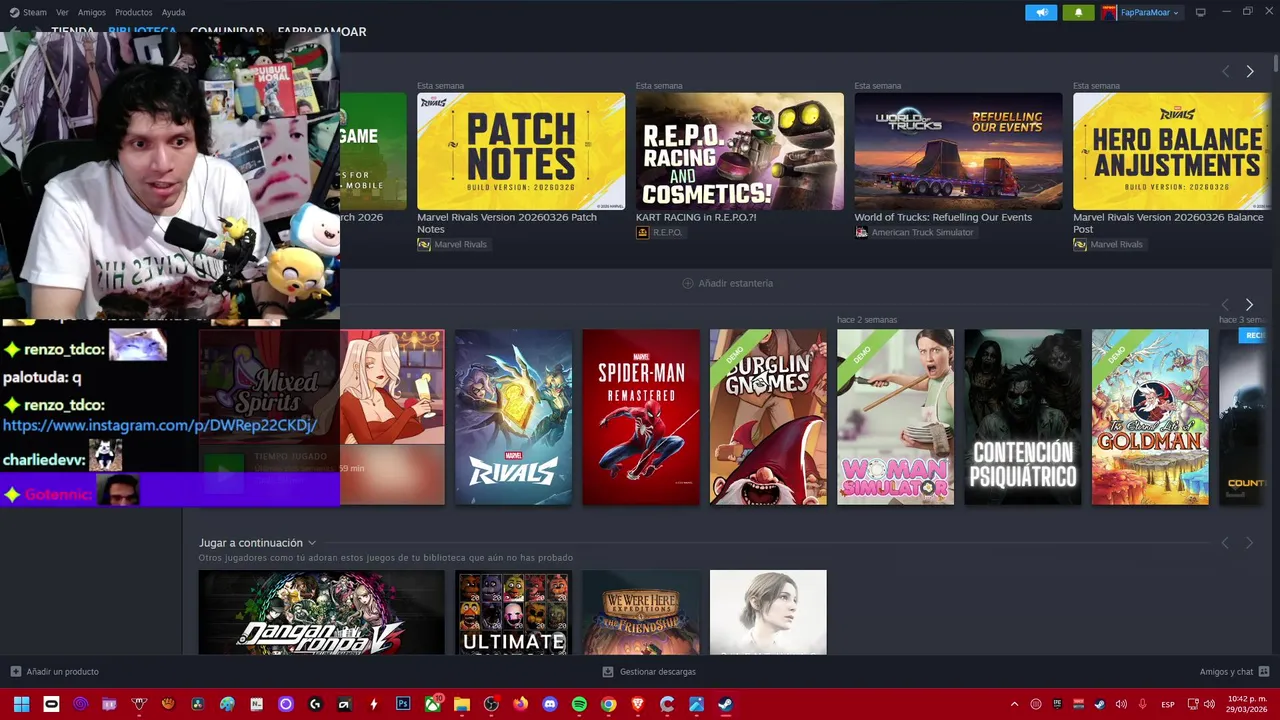Open the Amigos menu
This screenshot has height=720, width=1280.
(91, 12)
